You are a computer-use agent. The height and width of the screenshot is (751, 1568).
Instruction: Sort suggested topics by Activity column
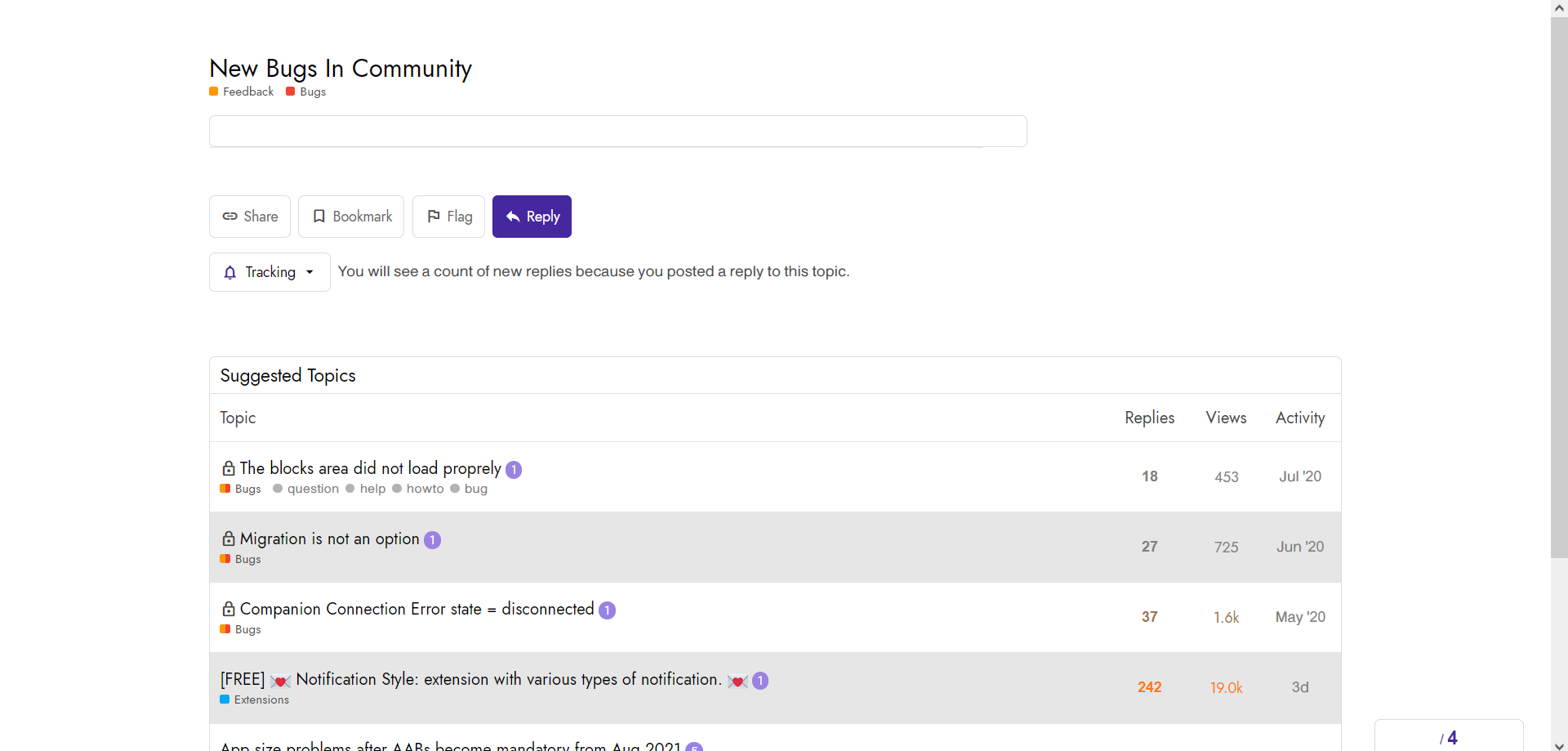(1300, 418)
